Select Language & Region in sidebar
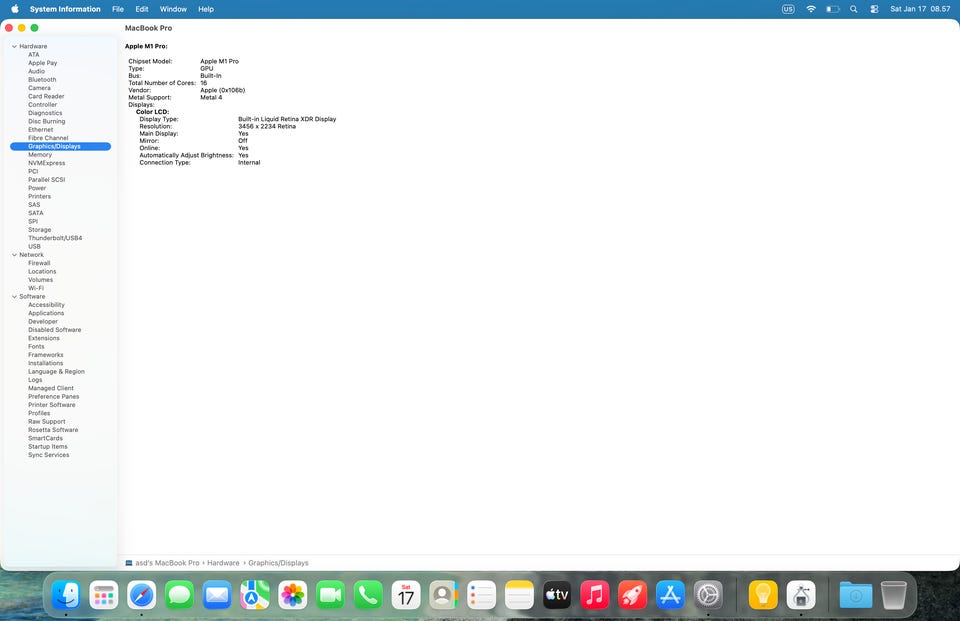 [56, 372]
